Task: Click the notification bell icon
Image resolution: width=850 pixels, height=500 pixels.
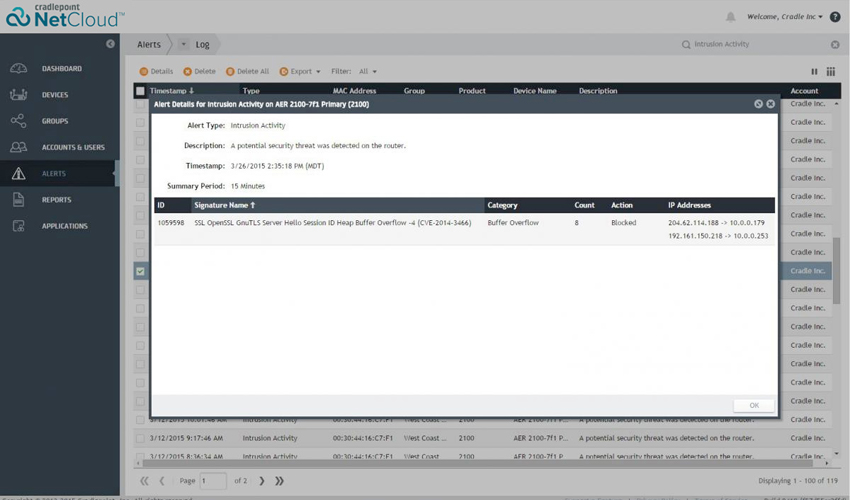Action: click(x=730, y=17)
